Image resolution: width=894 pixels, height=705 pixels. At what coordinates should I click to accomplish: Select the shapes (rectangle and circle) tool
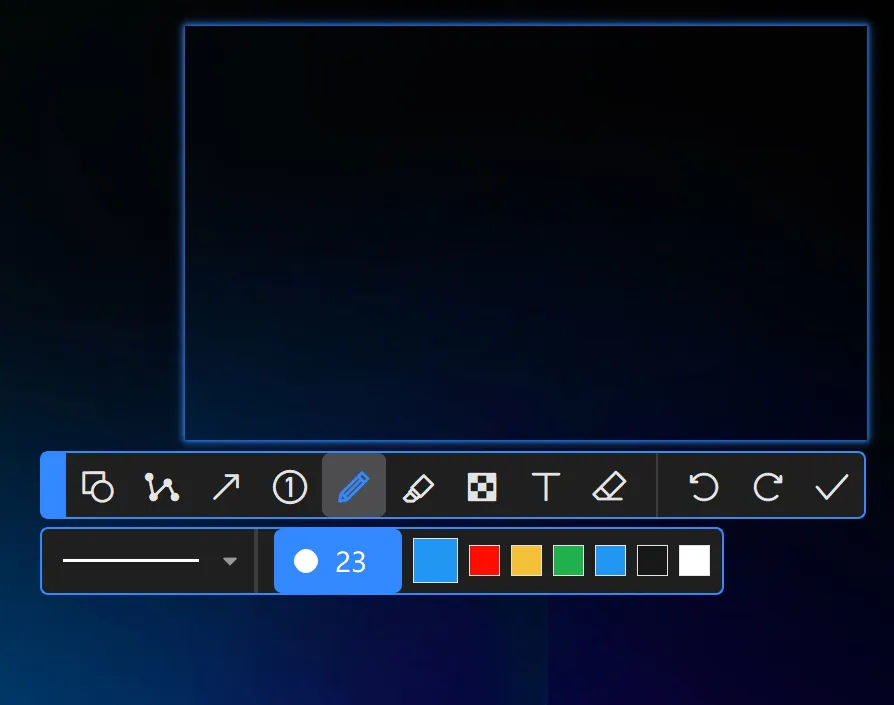[98, 487]
